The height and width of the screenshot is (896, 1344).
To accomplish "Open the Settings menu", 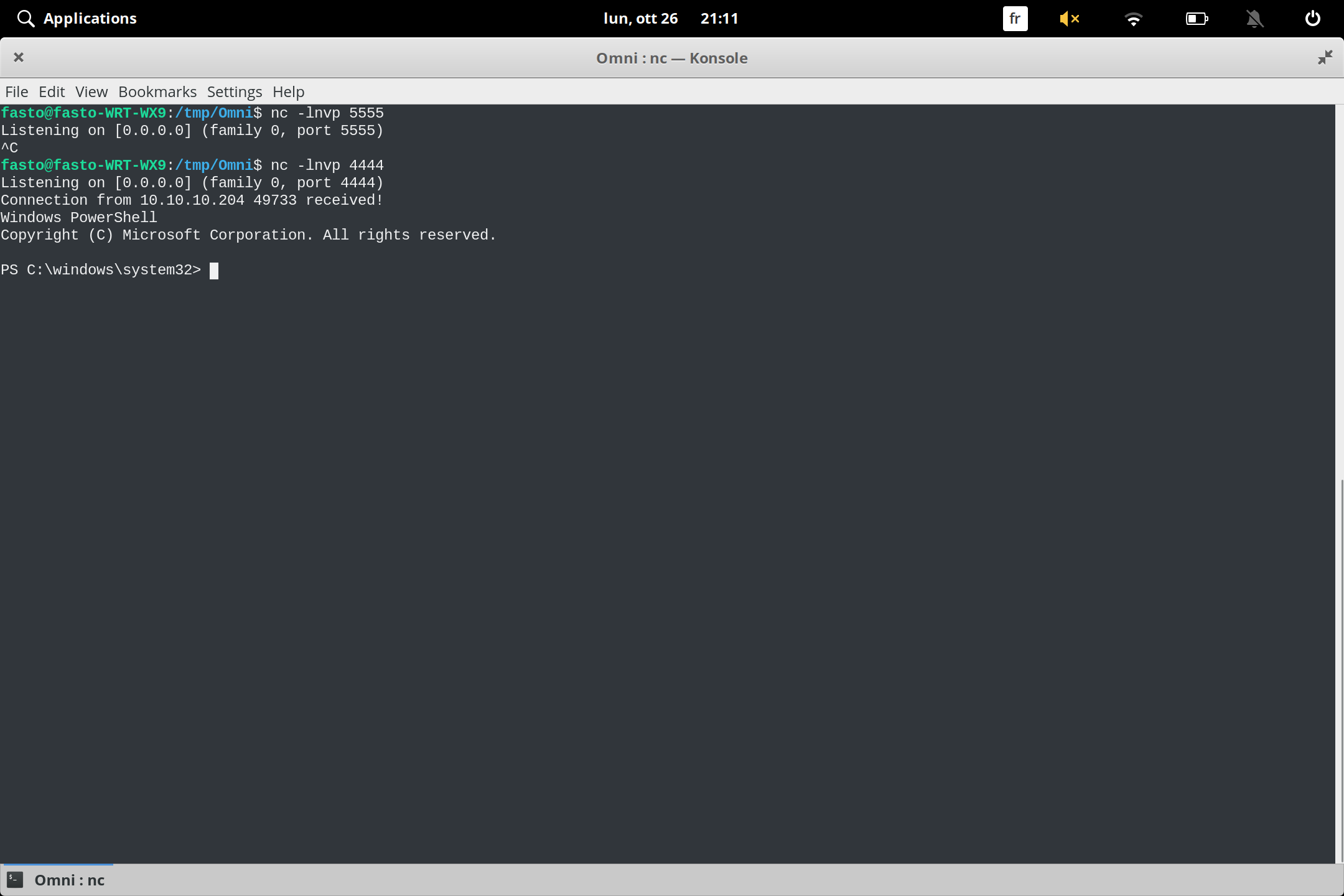I will (233, 91).
